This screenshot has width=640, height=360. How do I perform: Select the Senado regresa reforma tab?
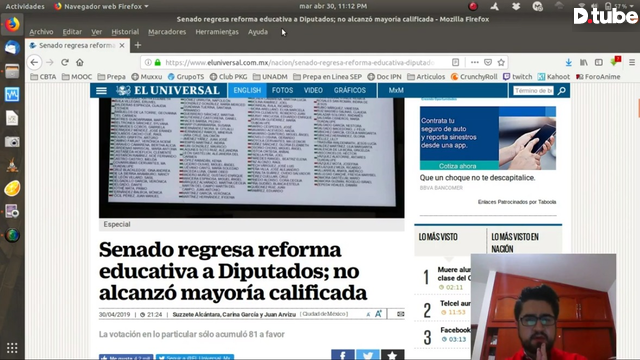tap(77, 45)
